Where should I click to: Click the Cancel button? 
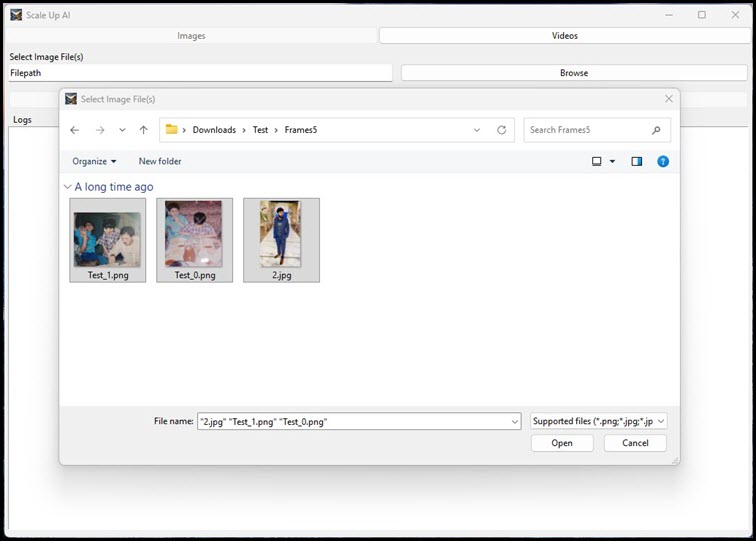[x=635, y=443]
